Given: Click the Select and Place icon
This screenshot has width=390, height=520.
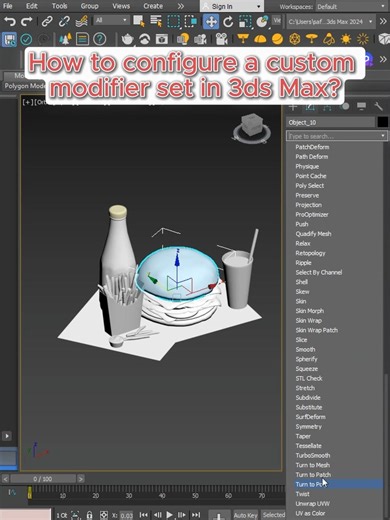Looking at the screenshot, I should [262, 21].
